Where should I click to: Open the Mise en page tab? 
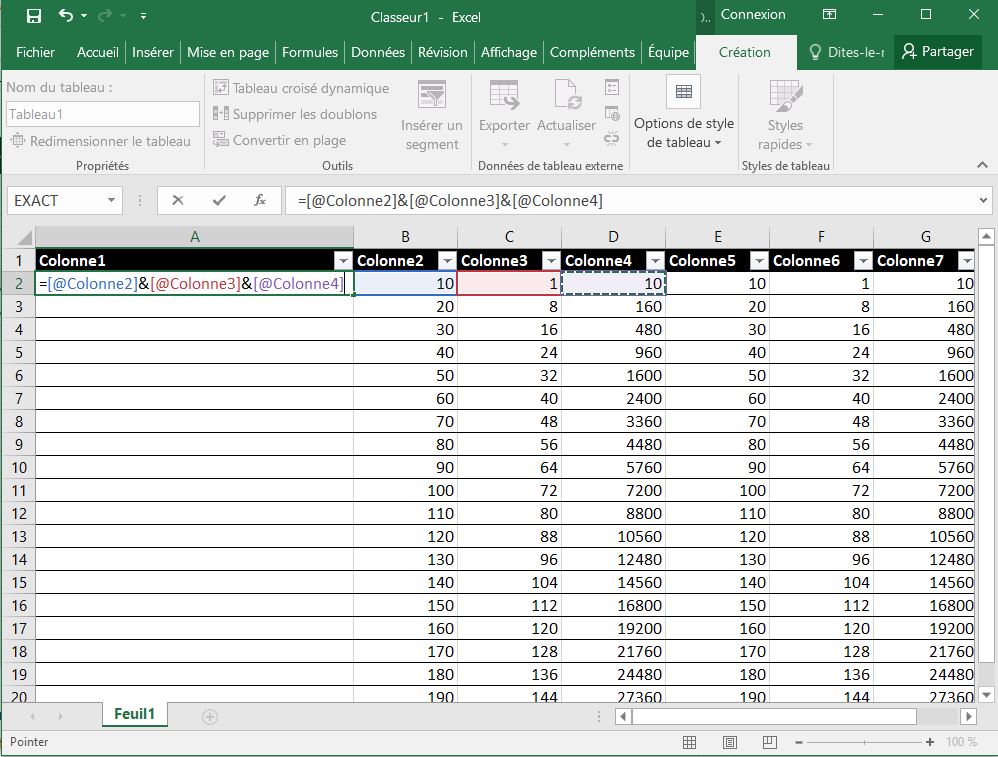click(x=228, y=52)
